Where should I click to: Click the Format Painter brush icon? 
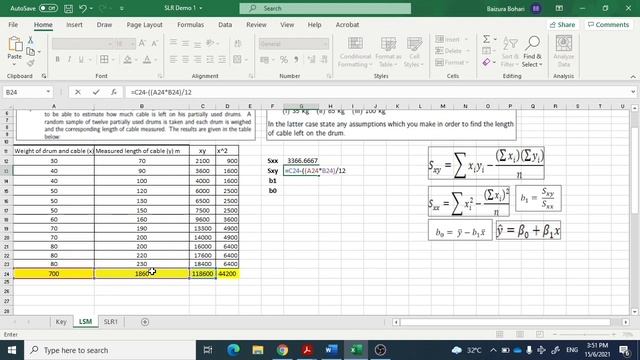30,63
